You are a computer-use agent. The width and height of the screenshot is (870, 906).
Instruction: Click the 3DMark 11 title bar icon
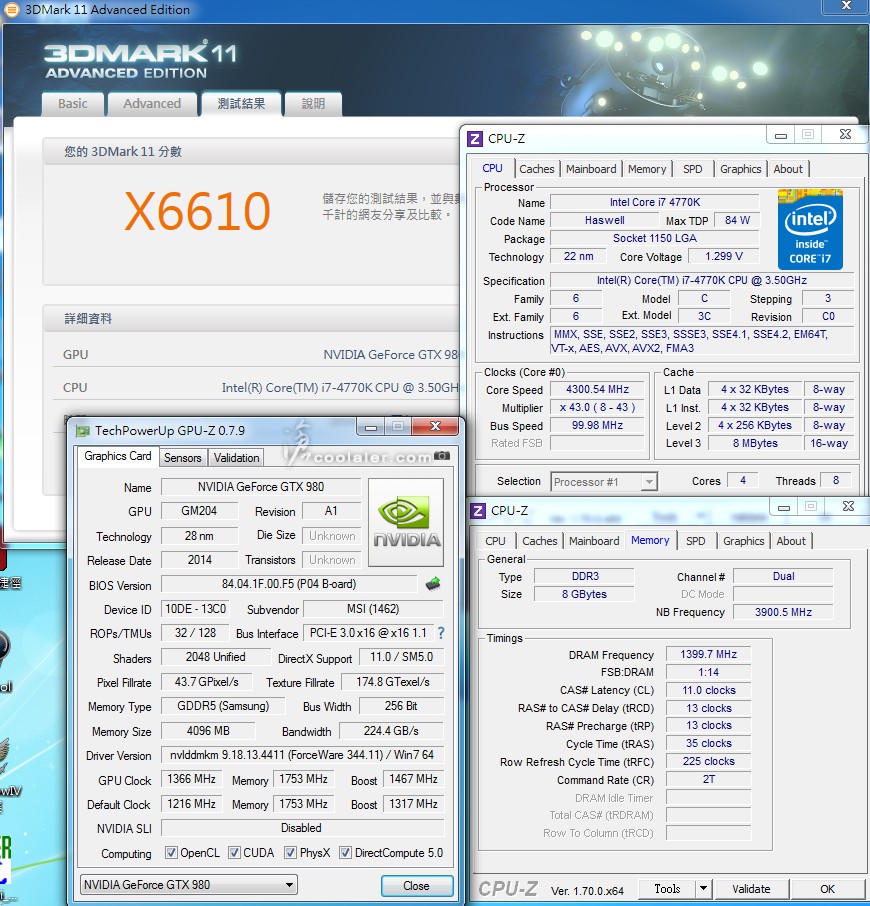pos(11,9)
